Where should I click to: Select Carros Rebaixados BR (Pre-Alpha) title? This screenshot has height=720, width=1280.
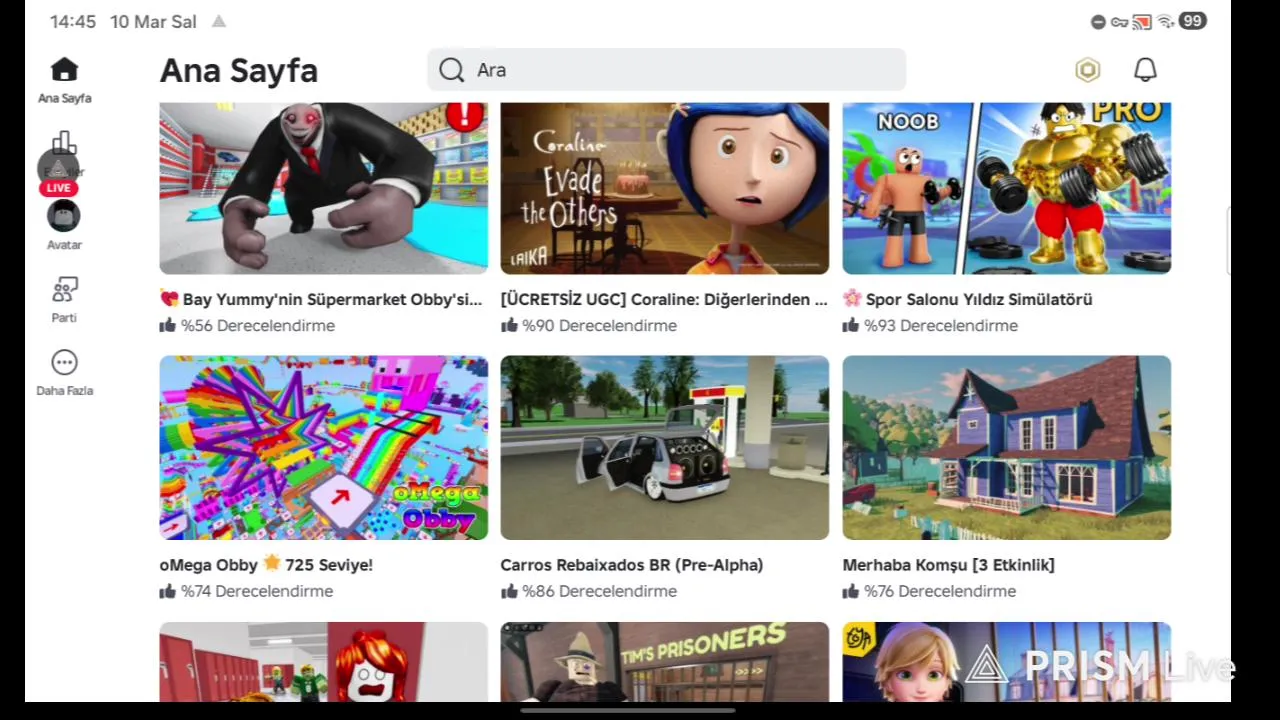[x=632, y=565]
